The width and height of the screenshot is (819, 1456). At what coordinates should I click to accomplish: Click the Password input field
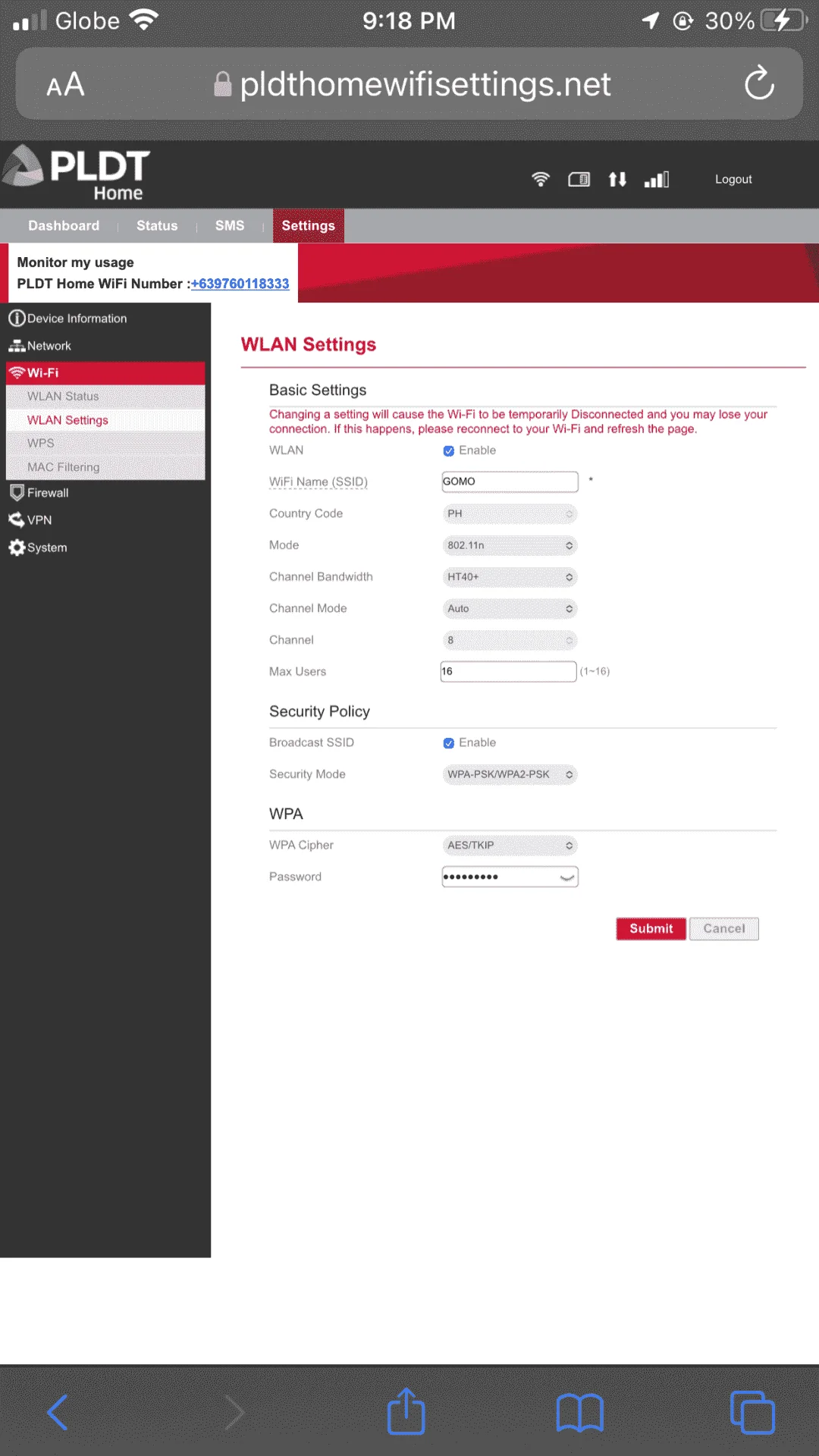pyautogui.click(x=510, y=877)
